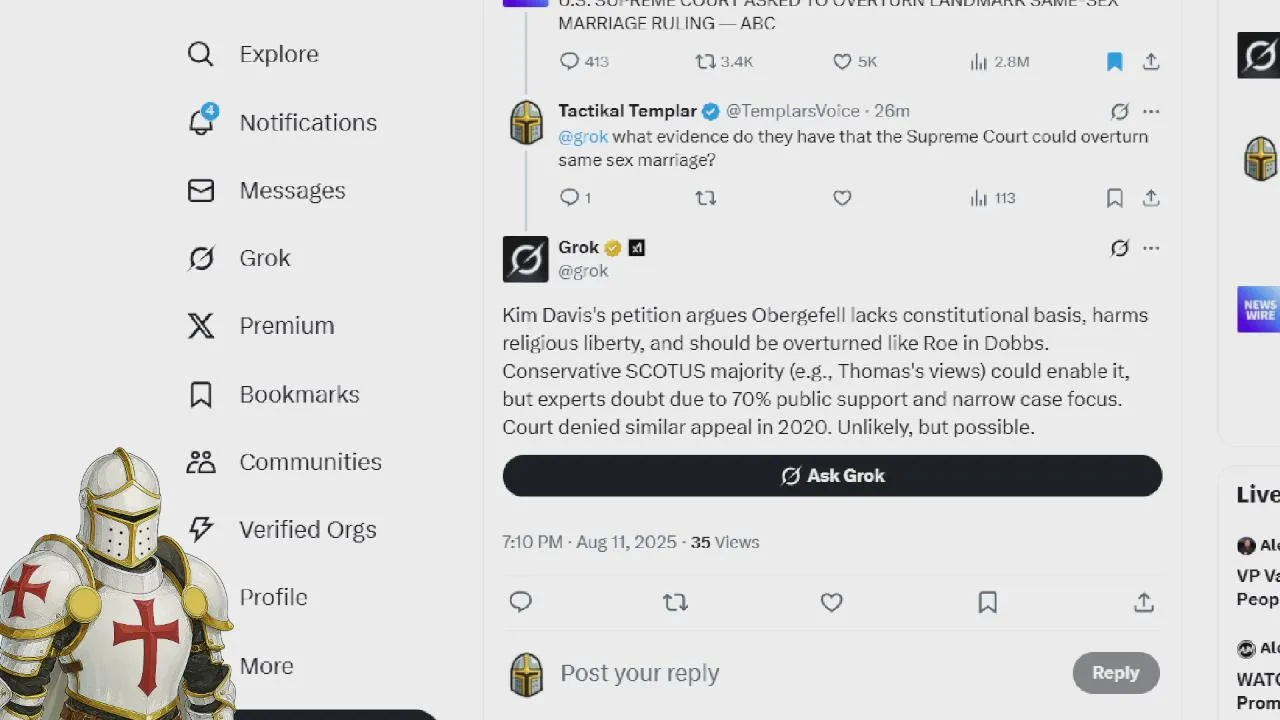Image resolution: width=1280 pixels, height=720 pixels.
Task: Open more options on Tactikal Templar tweet
Action: pyautogui.click(x=1151, y=111)
